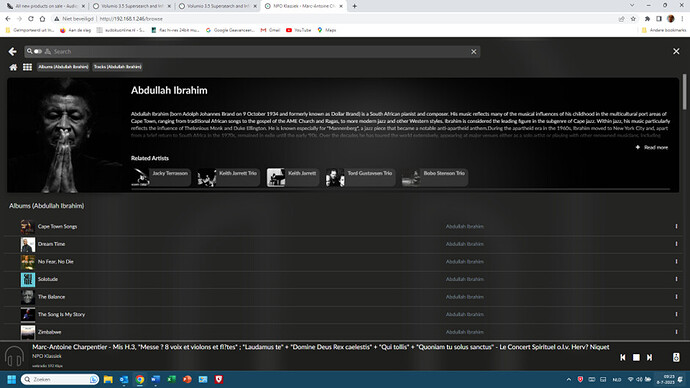Screen dimensions: 690x388
Task: Open File Explorer from the taskbar
Action: click(108, 379)
